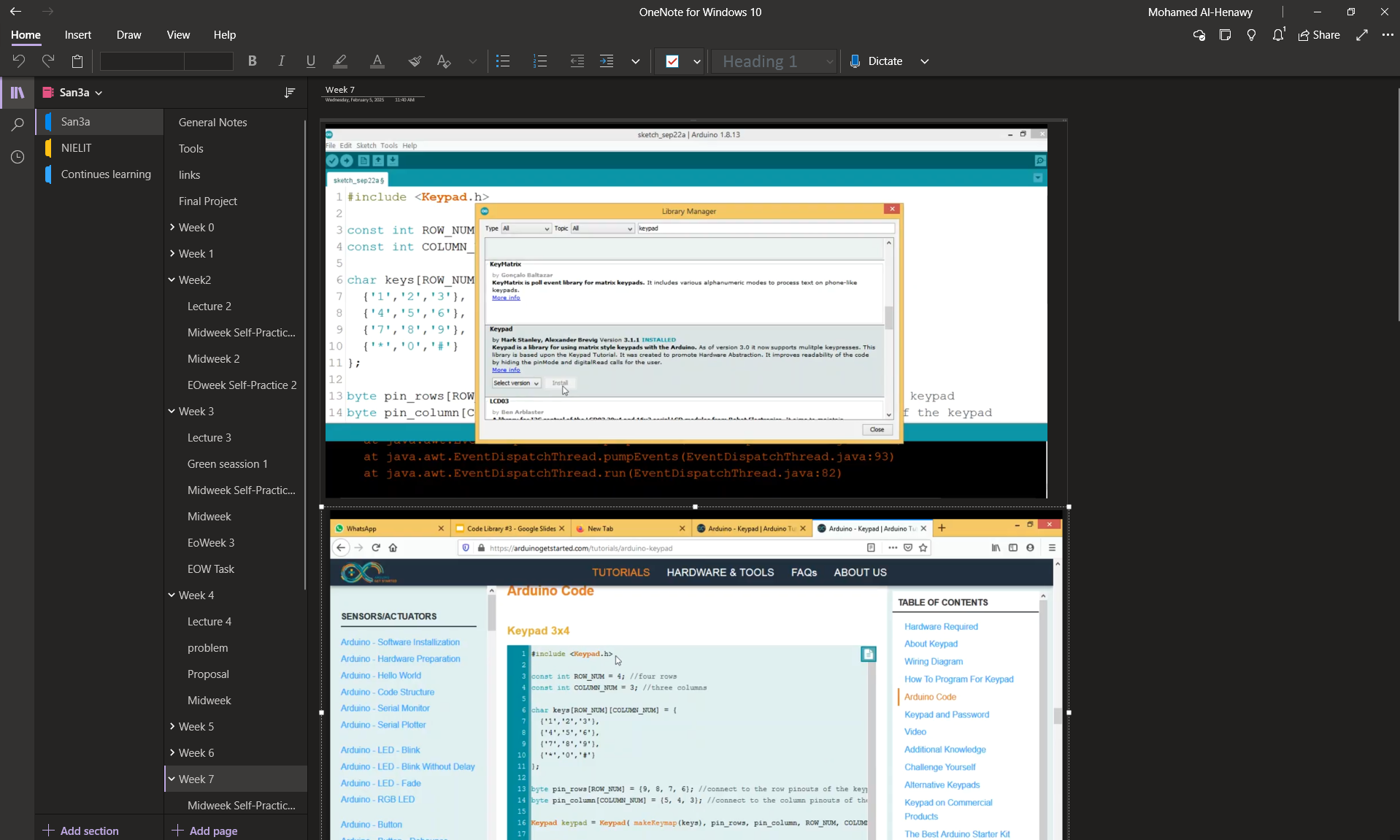Screen dimensions: 1400x840
Task: Click the sort pages icon
Action: click(290, 93)
